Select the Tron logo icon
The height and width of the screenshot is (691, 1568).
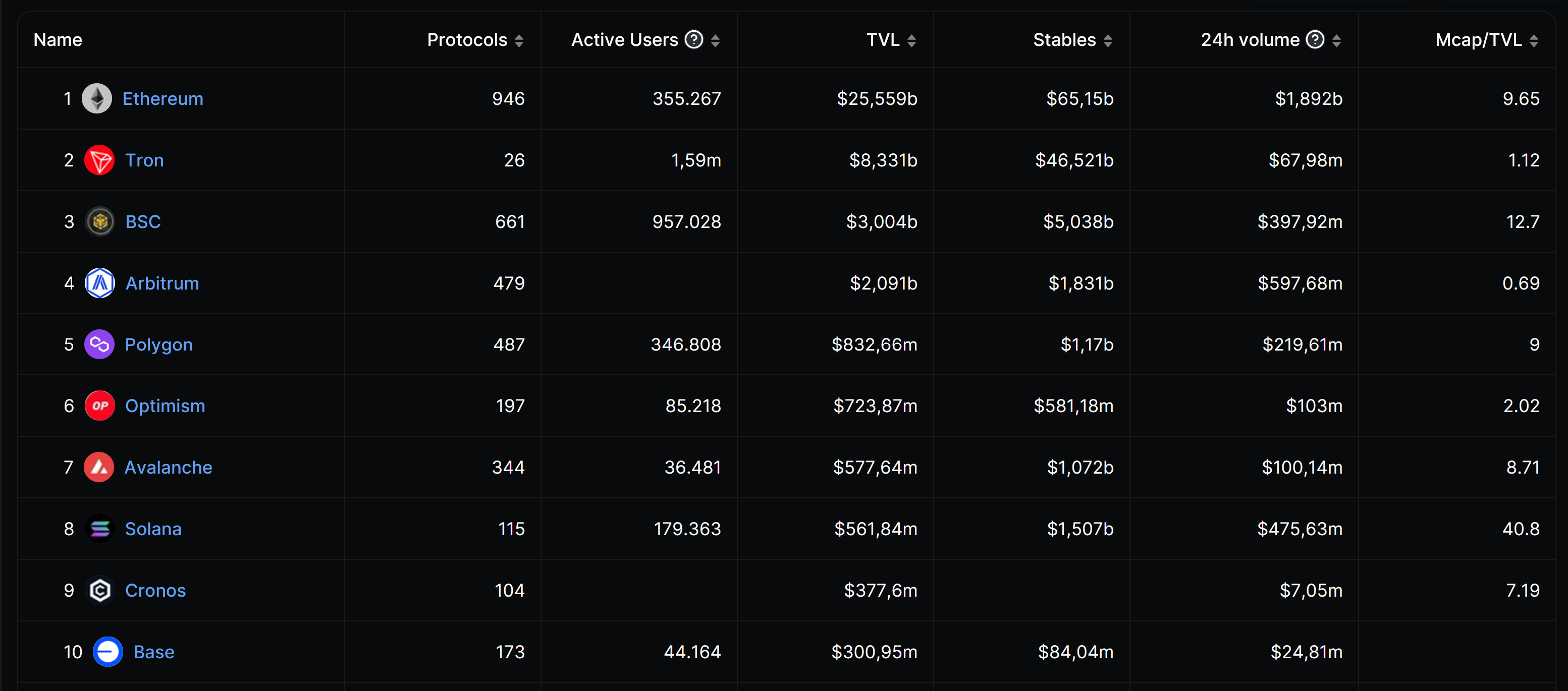pos(98,160)
